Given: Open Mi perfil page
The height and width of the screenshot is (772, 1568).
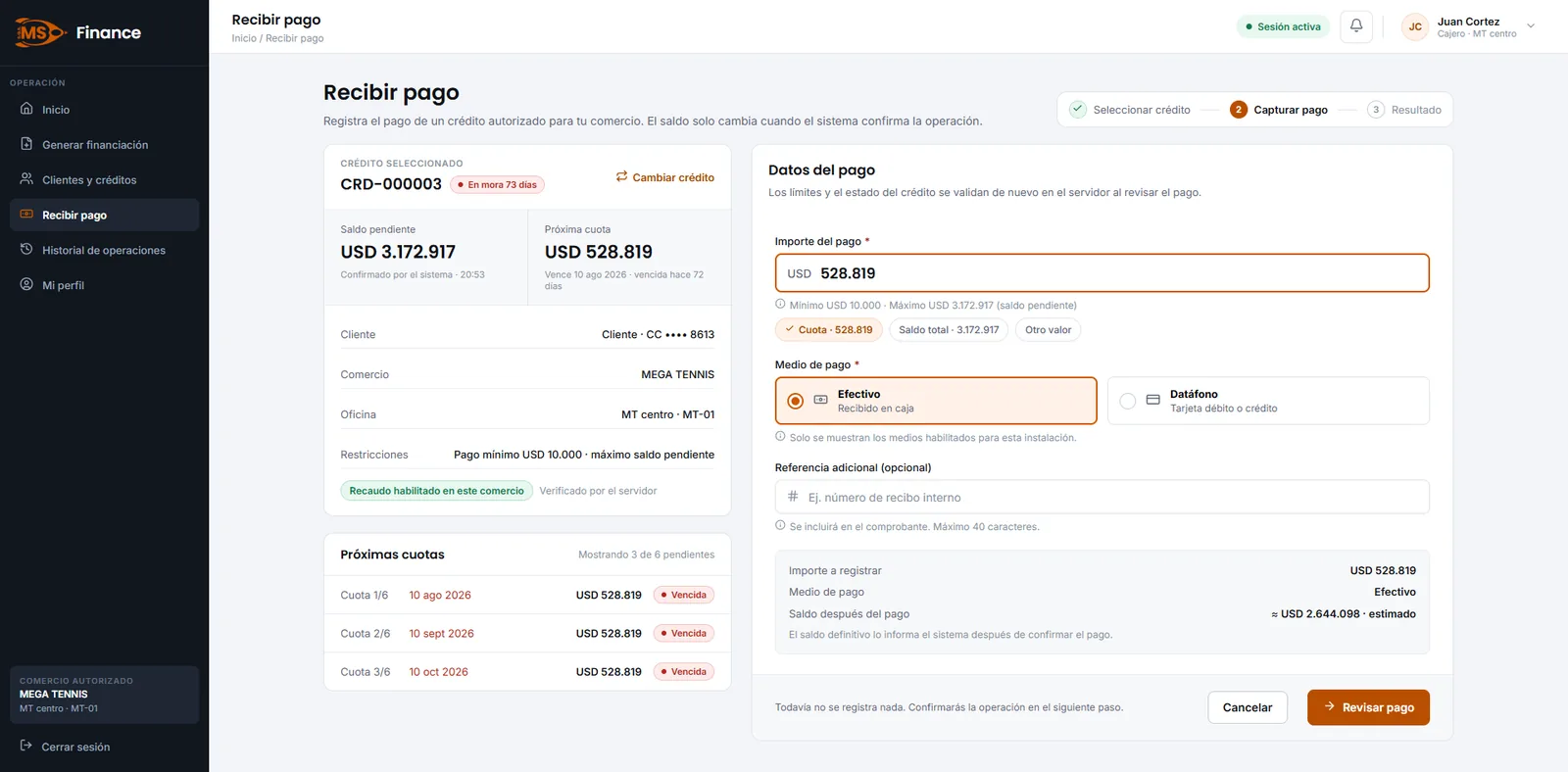Looking at the screenshot, I should [x=104, y=286].
